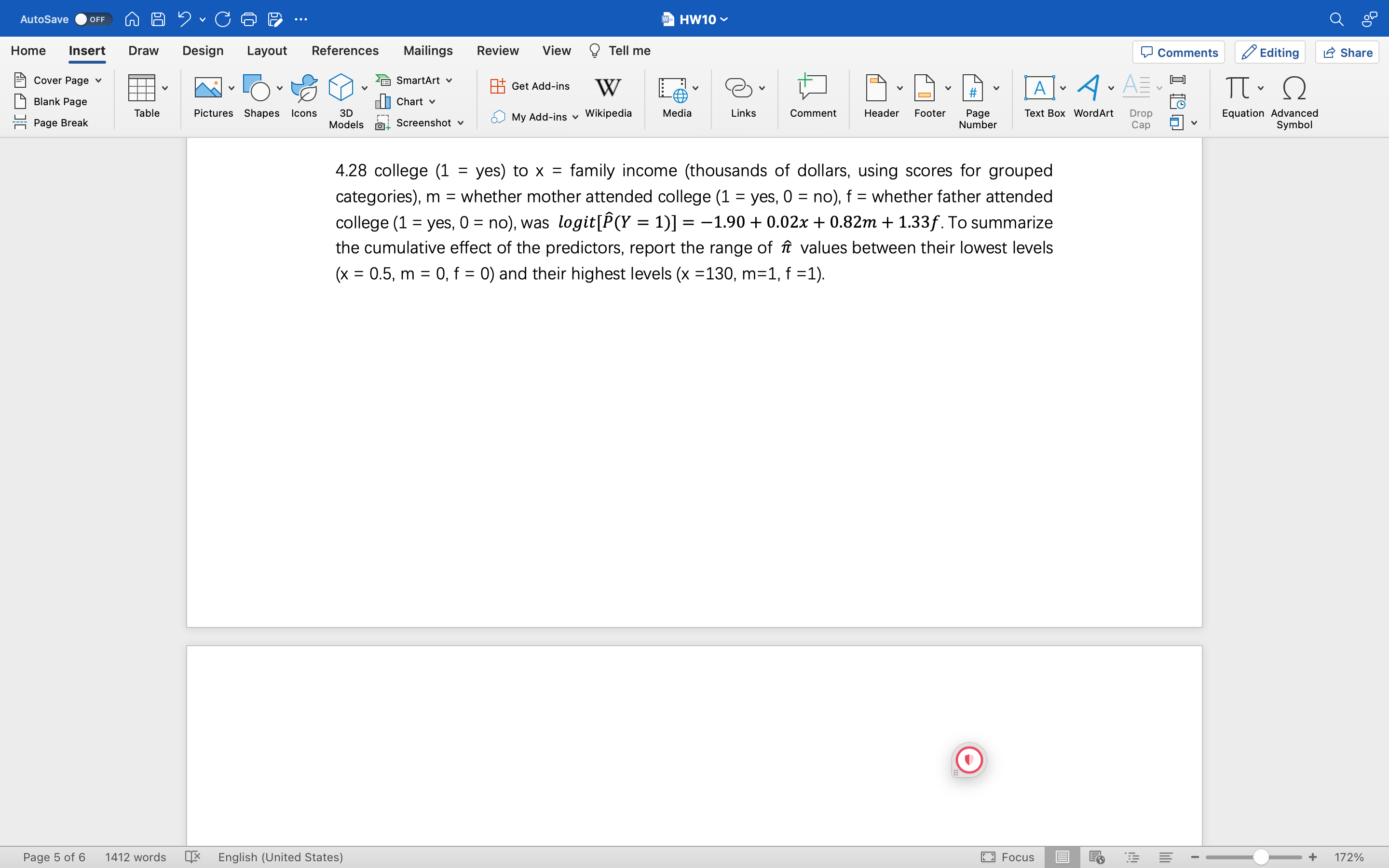Screen dimensions: 1389x868
Task: Expand the Table dropdown arrow
Action: [165, 88]
